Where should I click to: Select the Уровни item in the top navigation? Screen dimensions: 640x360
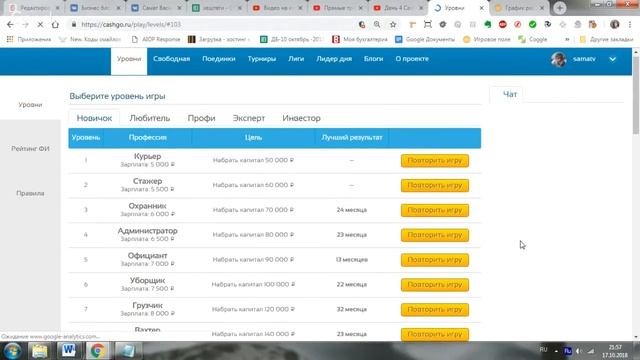pos(129,61)
